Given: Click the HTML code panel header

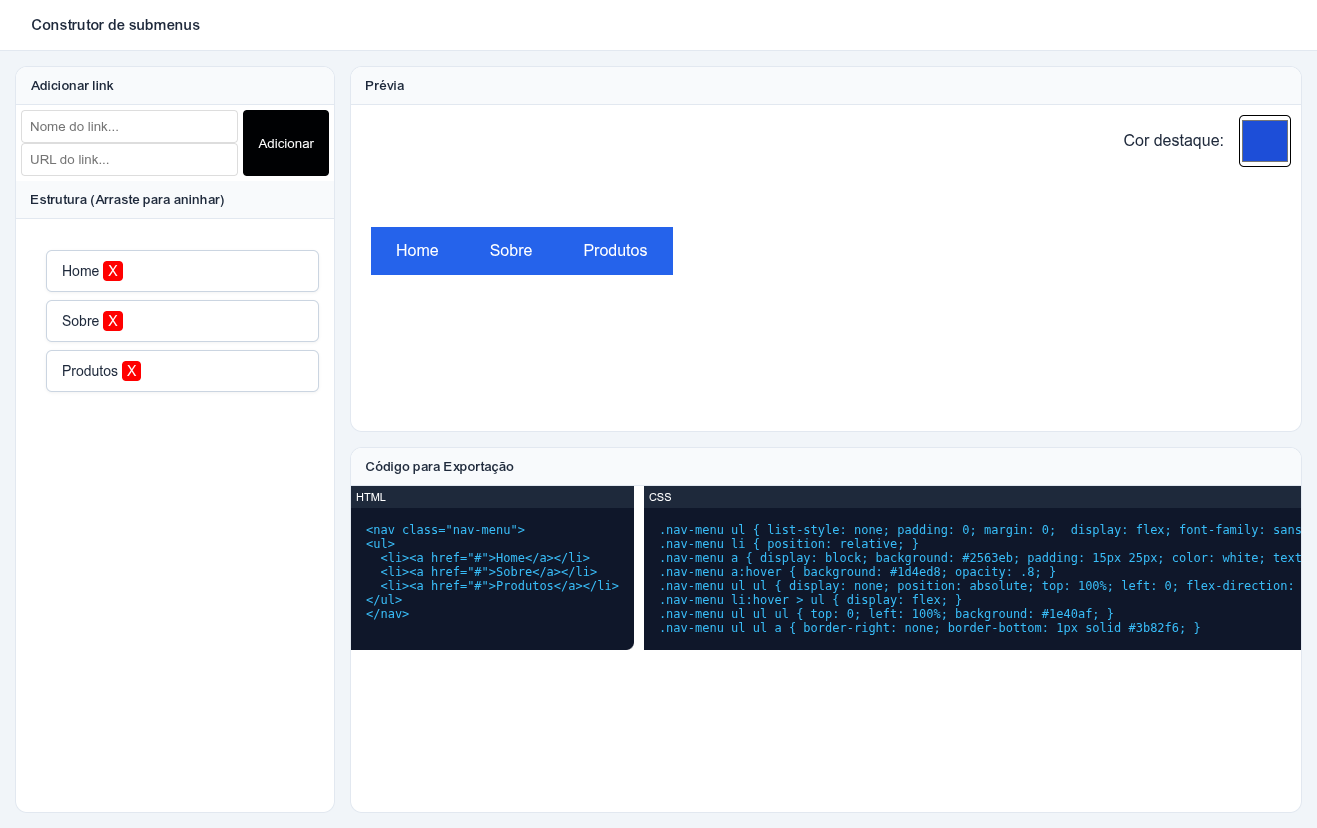Looking at the screenshot, I should pos(371,497).
